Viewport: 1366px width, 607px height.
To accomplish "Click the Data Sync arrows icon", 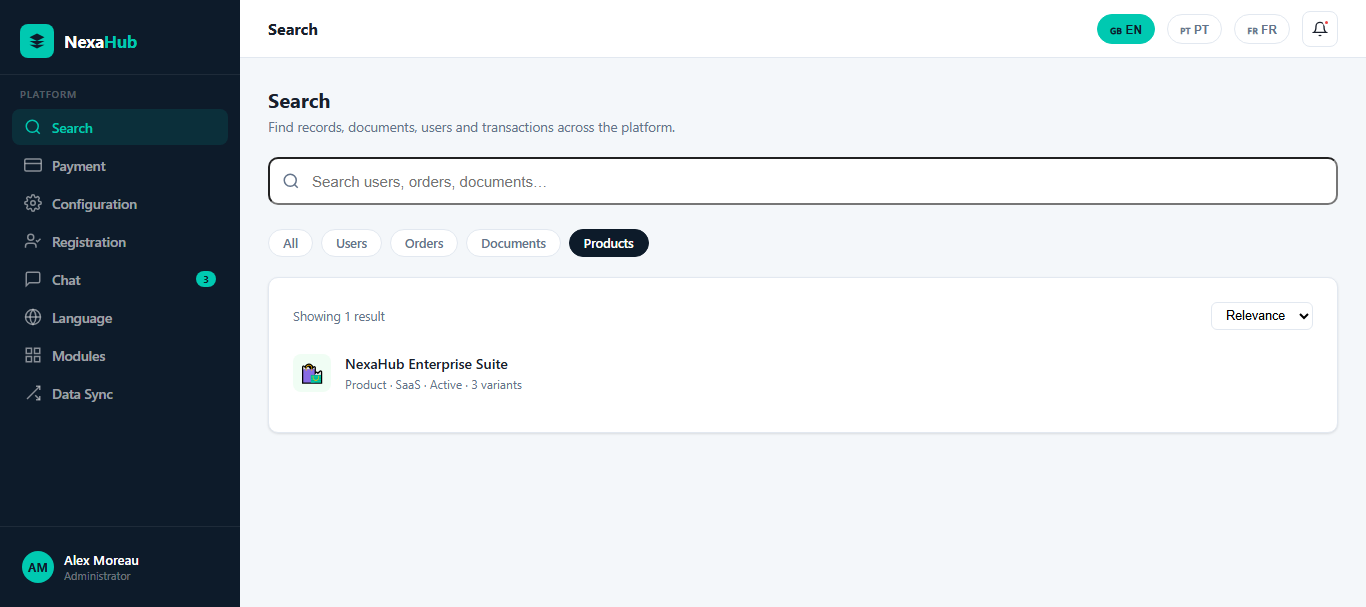I will coord(33,394).
